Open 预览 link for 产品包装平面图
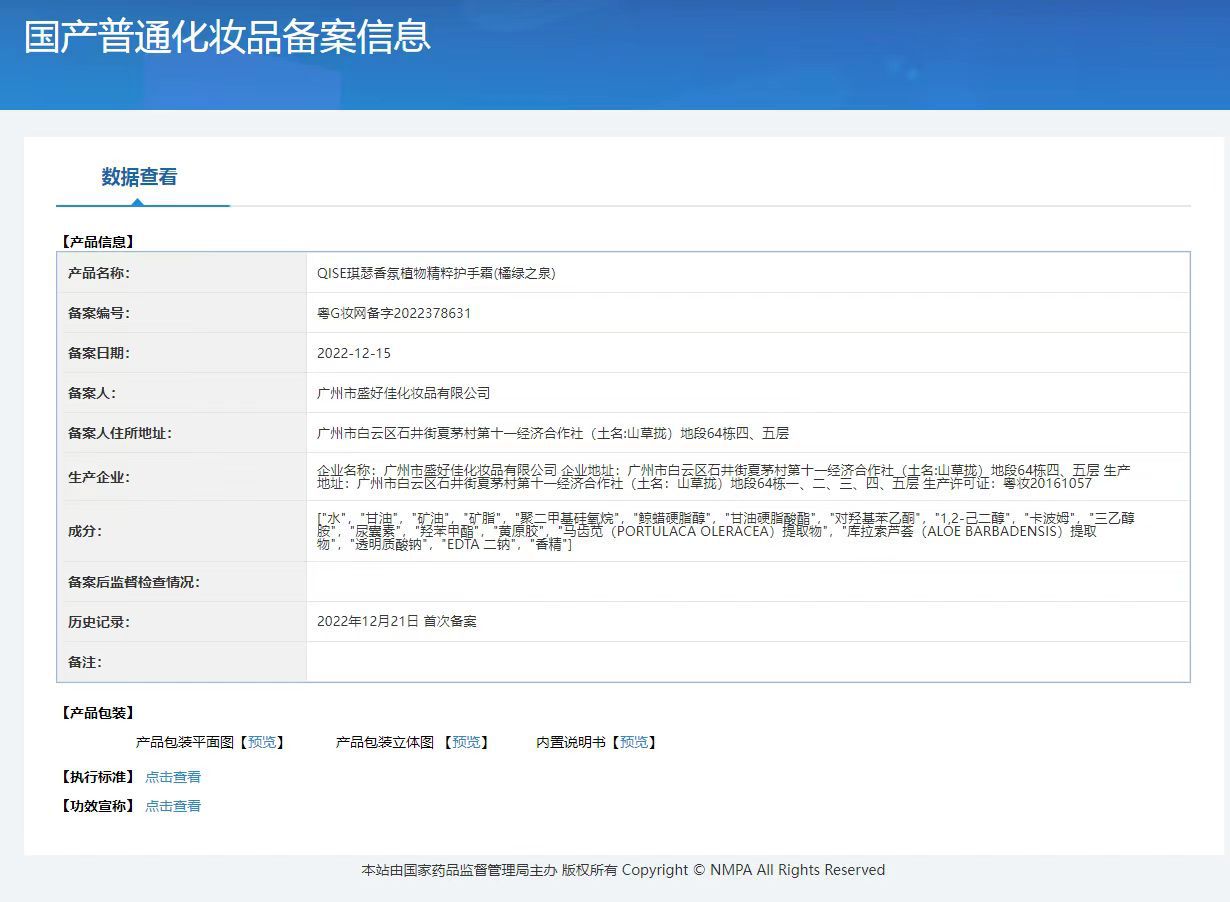Viewport: 1230px width, 902px height. (262, 742)
